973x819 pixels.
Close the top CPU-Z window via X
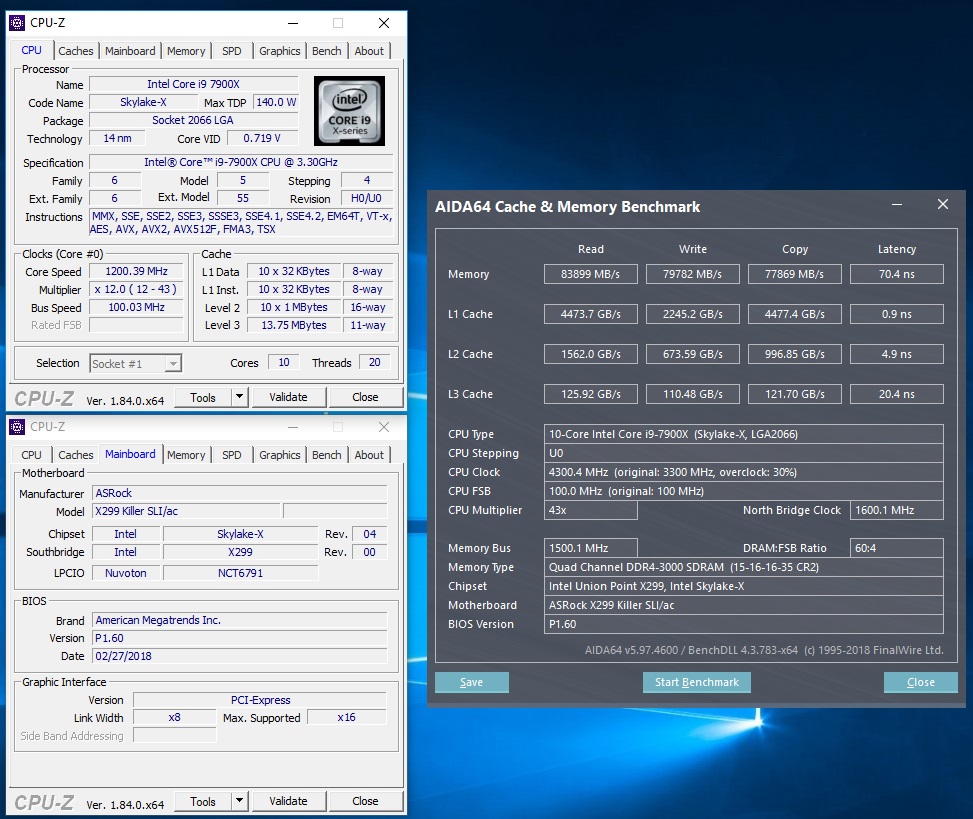(384, 23)
